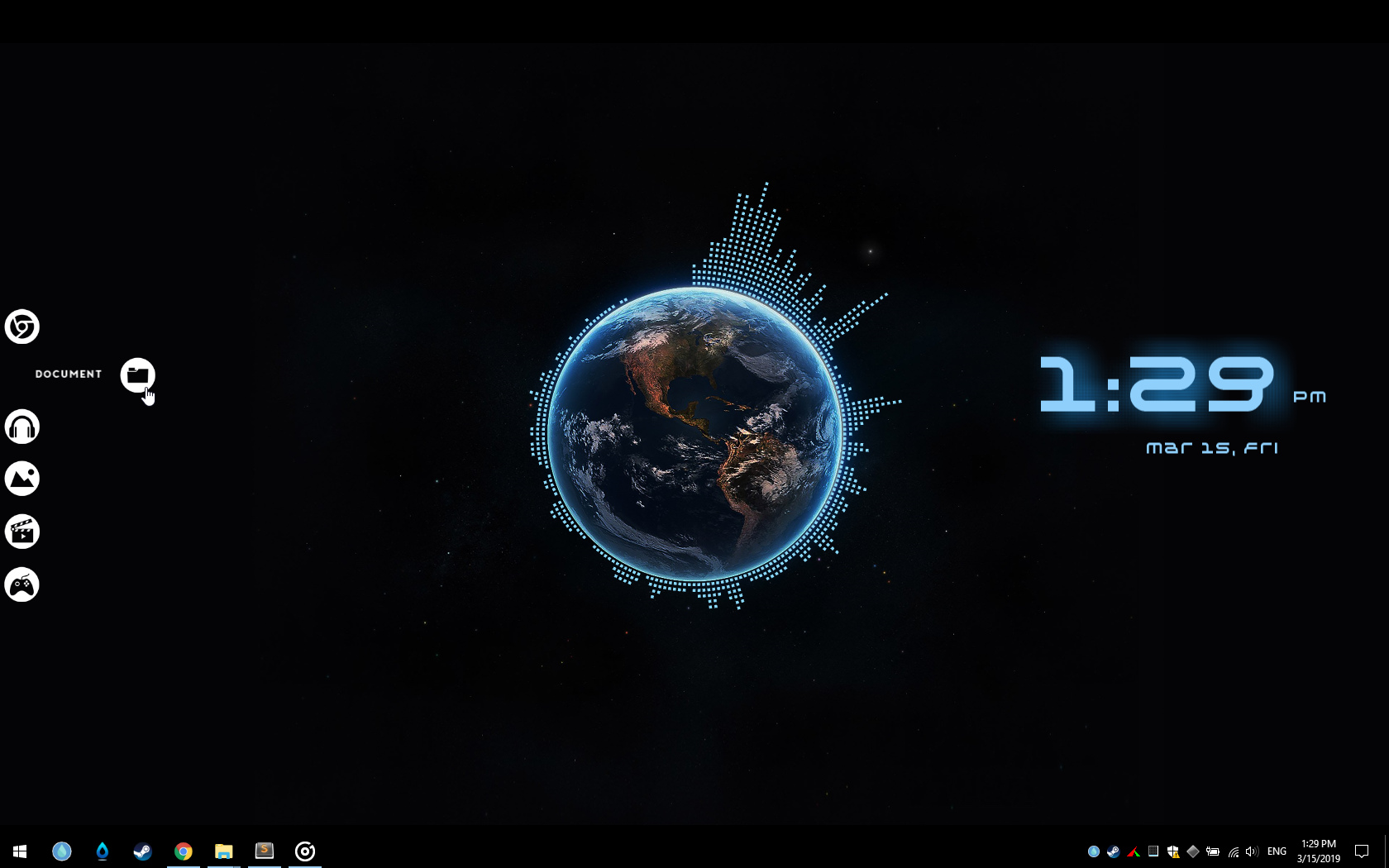Screen dimensions: 1389x868
Task: Open Action Center from the taskbar
Action: [1363, 851]
